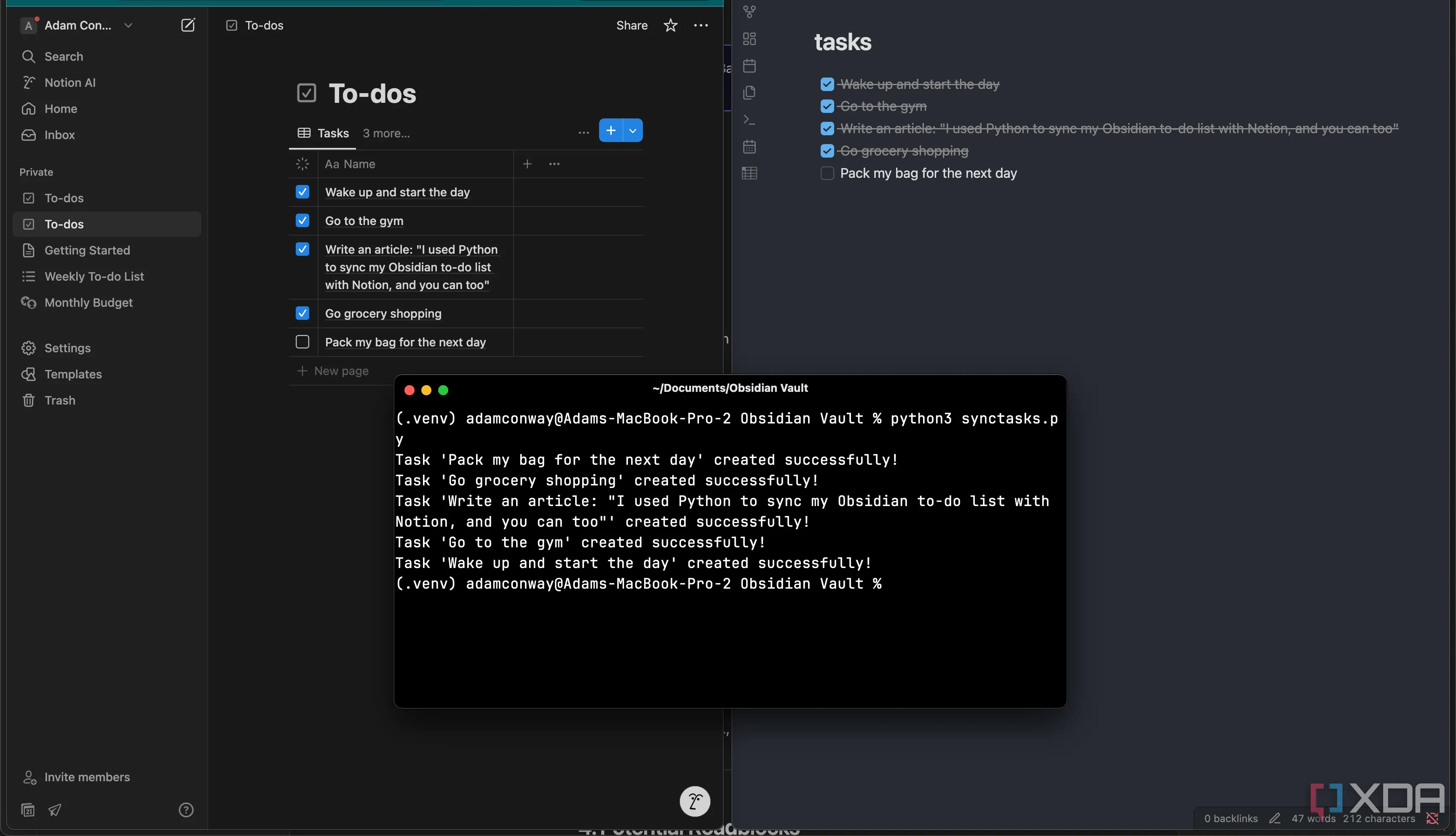Click the Name column header

[415, 164]
